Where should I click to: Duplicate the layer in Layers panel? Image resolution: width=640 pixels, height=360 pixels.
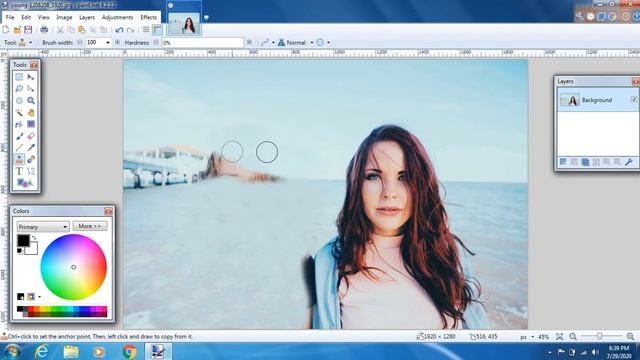(585, 162)
